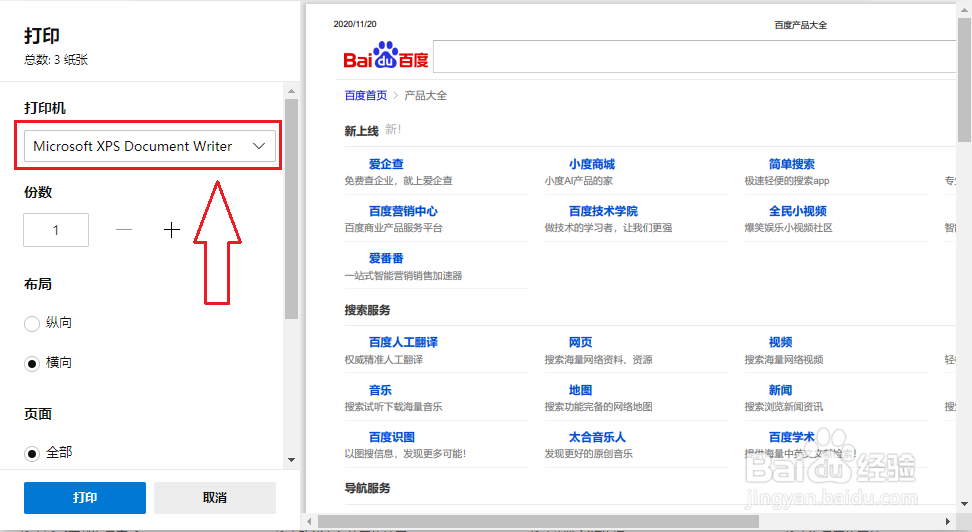Click the 取消 cancel button
The width and height of the screenshot is (972, 532).
click(214, 498)
